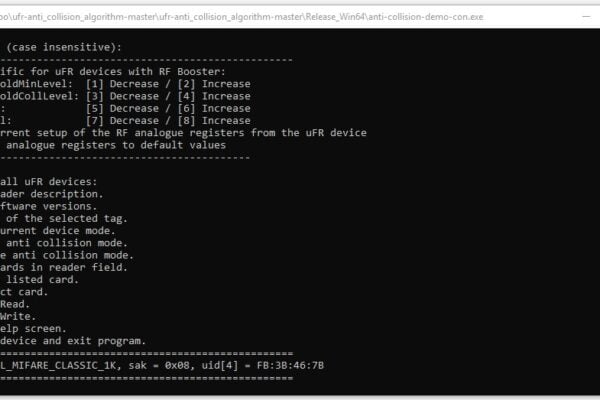Screen dimensions: 600x400
Task: Click the "[2] Increase" option text
Action: 214,84
